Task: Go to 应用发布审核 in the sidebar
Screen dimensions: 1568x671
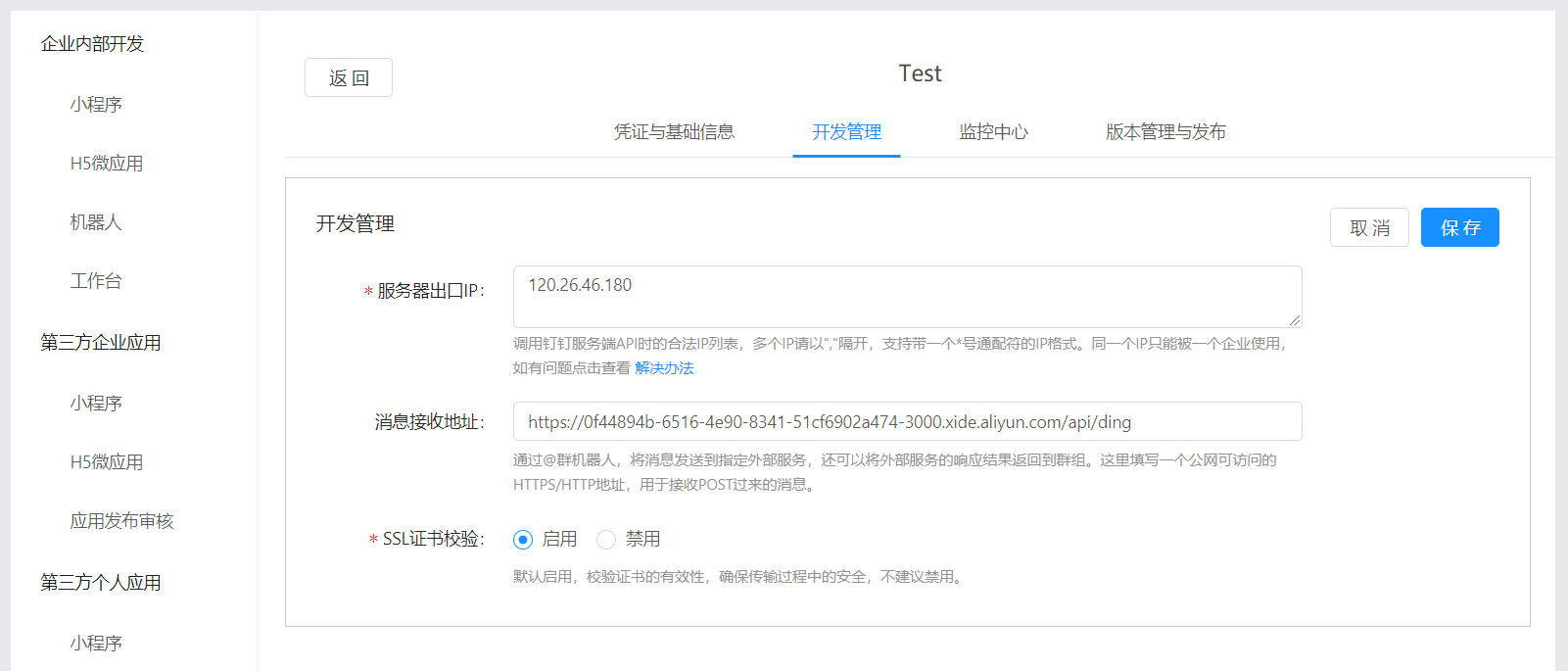Action: (x=121, y=521)
